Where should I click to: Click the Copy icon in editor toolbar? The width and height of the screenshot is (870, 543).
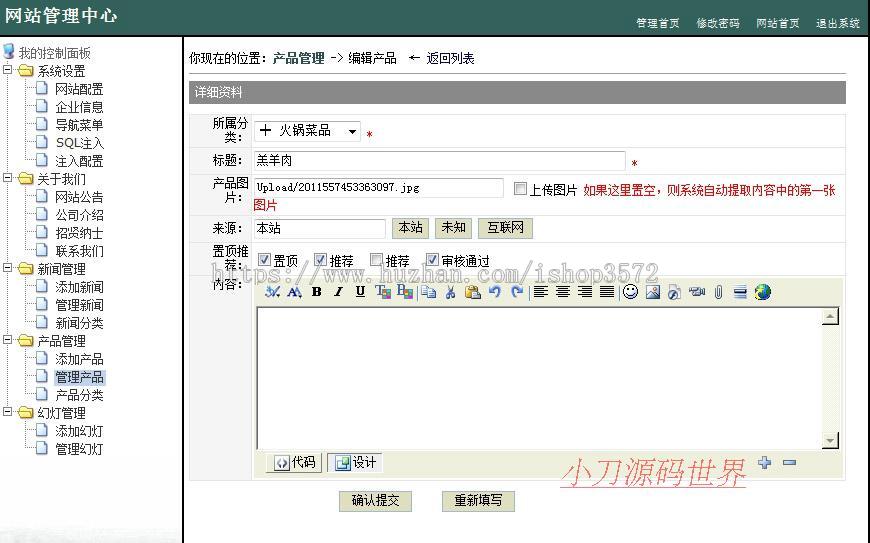(x=428, y=292)
